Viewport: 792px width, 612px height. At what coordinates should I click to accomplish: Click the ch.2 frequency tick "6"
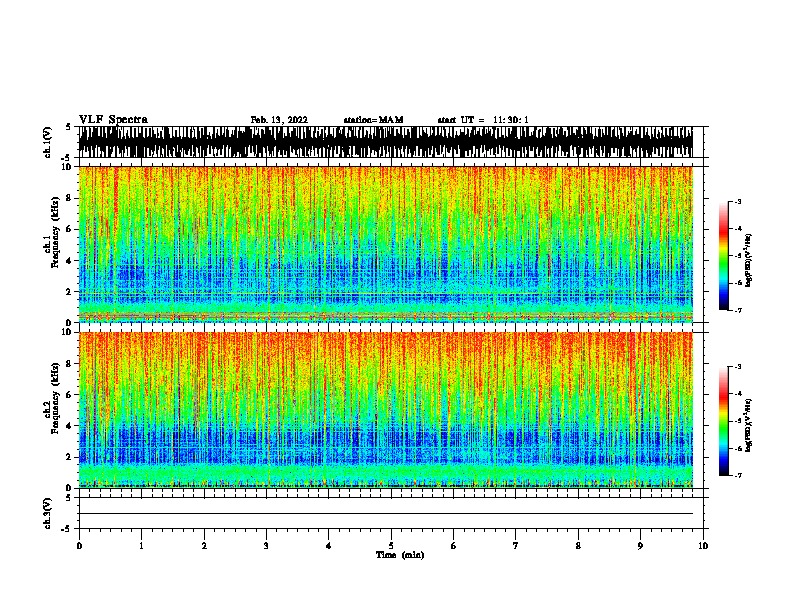tap(70, 394)
